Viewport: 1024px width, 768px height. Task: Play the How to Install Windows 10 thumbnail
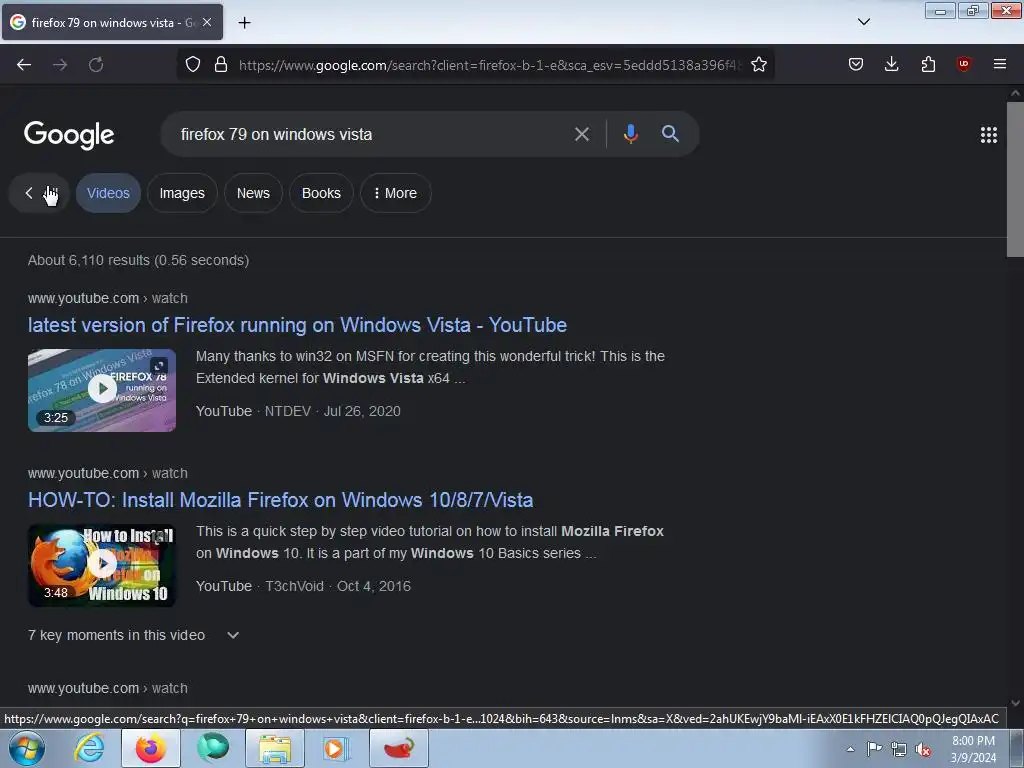pos(102,565)
